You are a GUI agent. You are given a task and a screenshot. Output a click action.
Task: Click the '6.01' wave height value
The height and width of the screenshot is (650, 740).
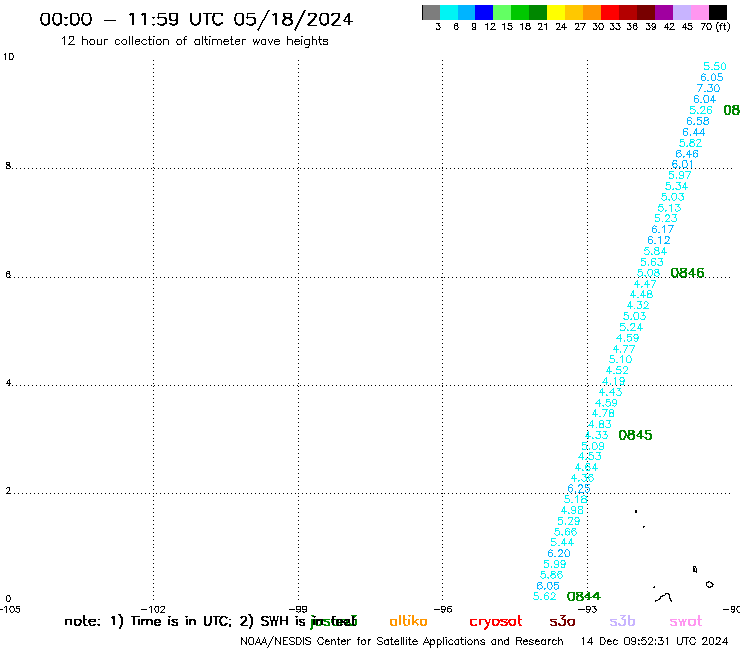click(682, 164)
